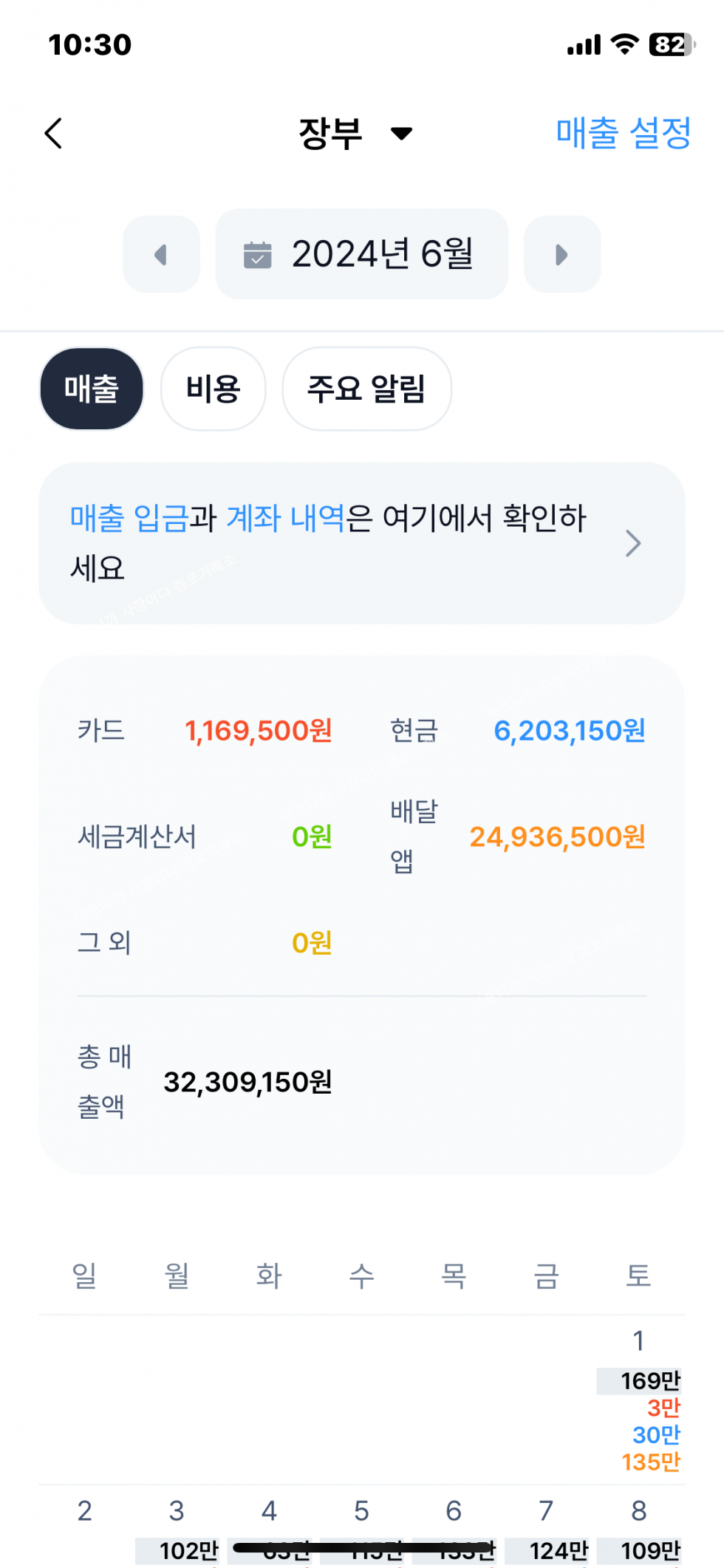Go to next month arrow
This screenshot has width=724, height=1568.
tap(561, 255)
